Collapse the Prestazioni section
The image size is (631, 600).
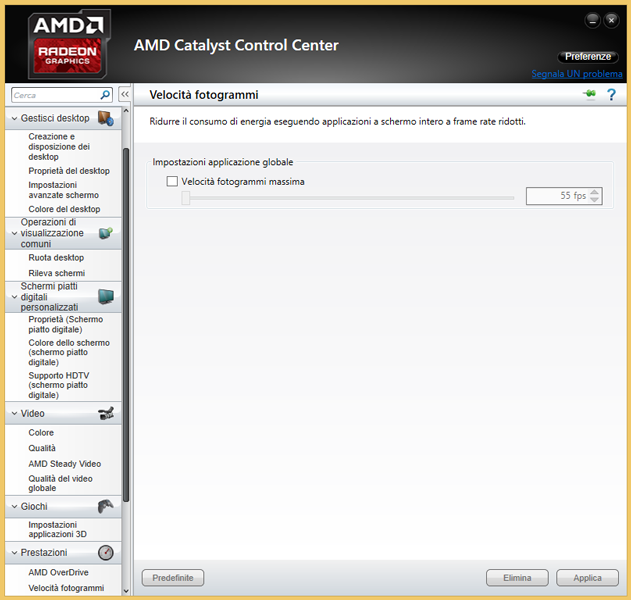tap(14, 553)
